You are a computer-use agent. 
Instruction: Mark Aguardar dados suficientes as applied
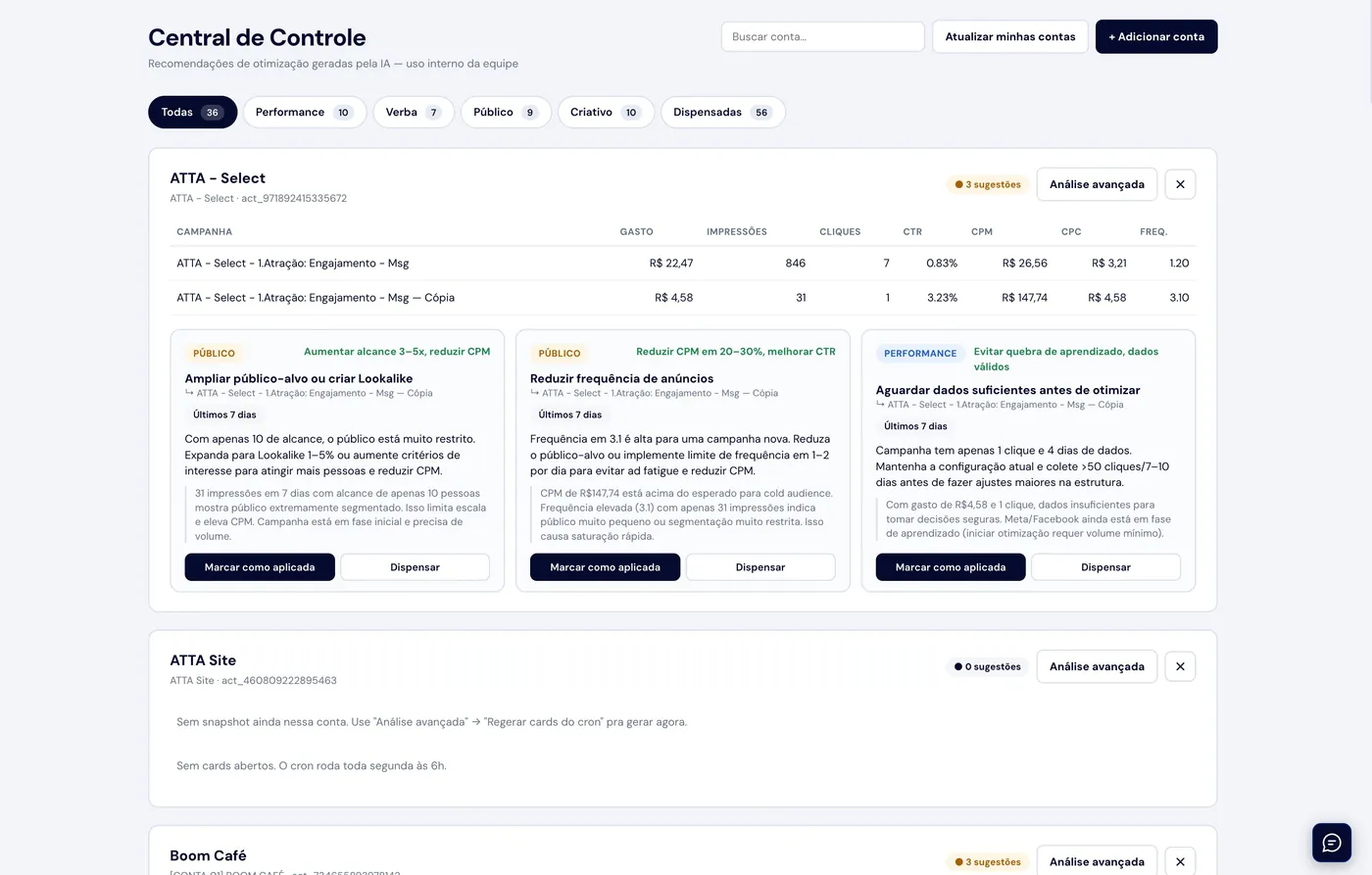point(951,567)
